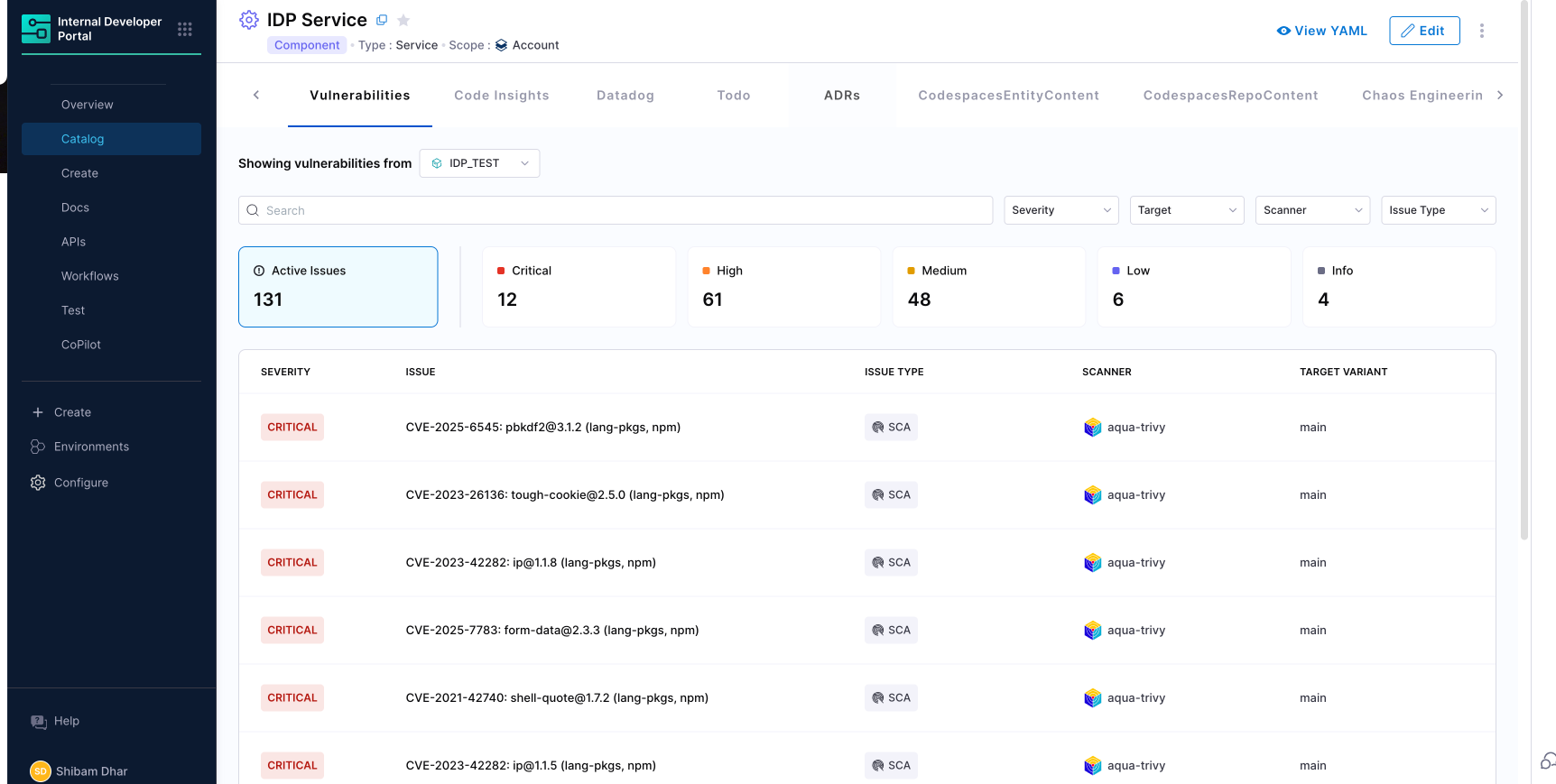Switch to the Code Insights tab
The image size is (1556, 784).
pyautogui.click(x=501, y=96)
